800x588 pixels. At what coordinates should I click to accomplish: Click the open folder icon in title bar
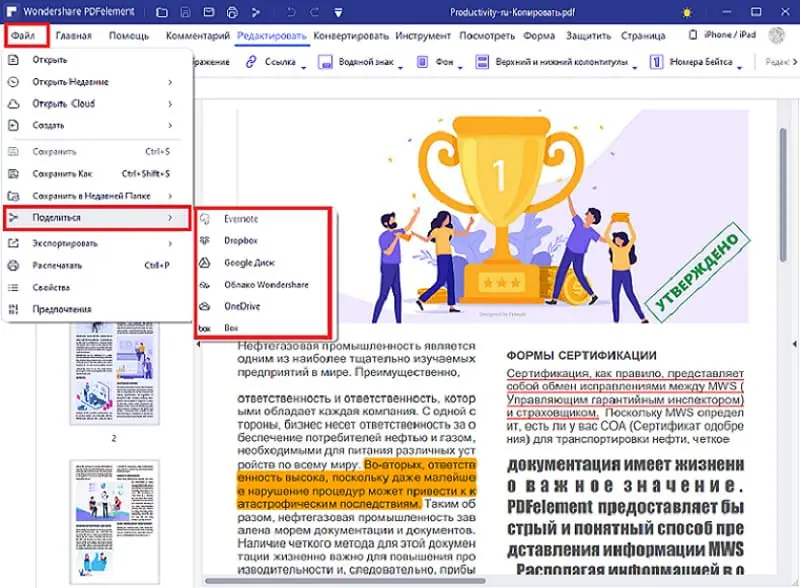[161, 12]
